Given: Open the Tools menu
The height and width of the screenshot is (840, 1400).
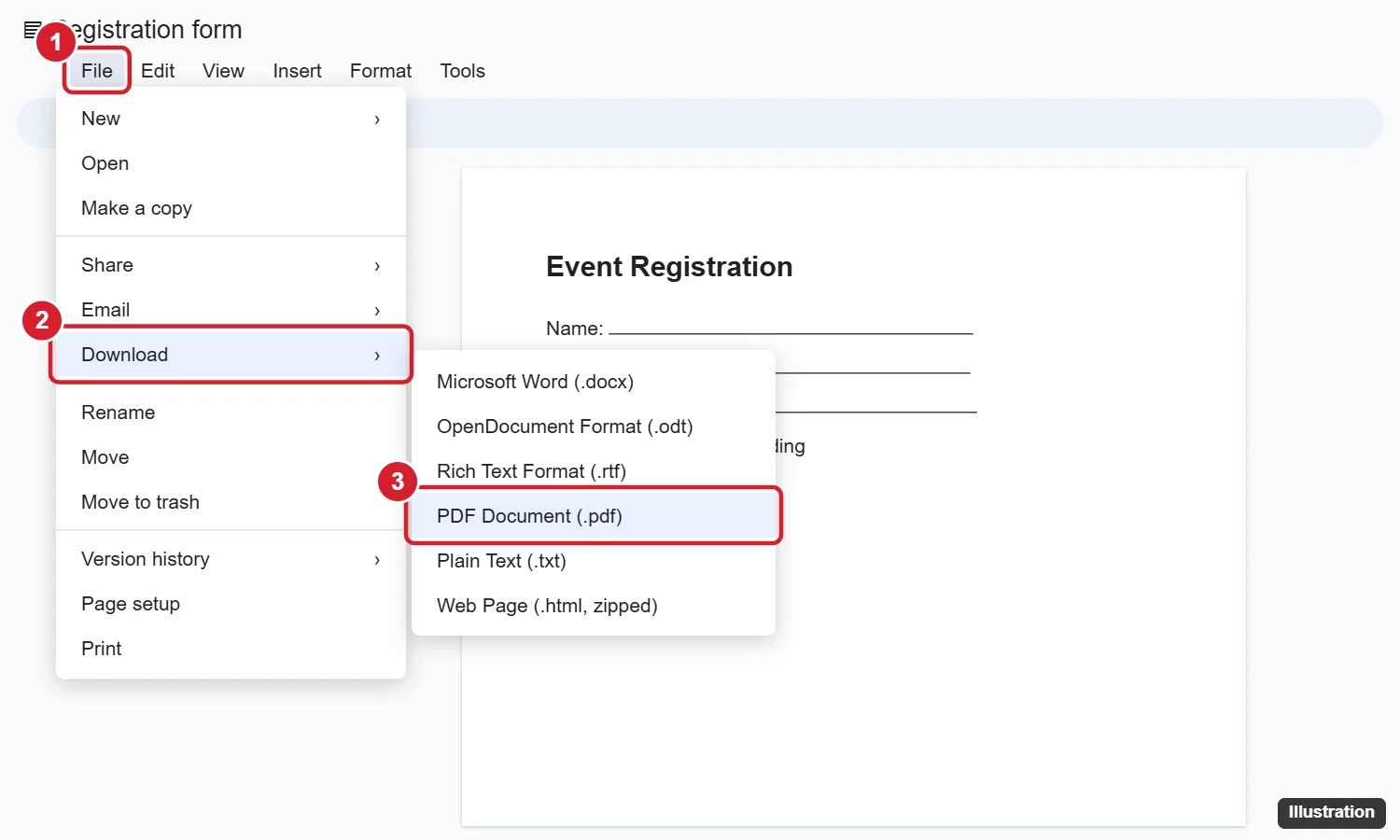Looking at the screenshot, I should point(462,71).
